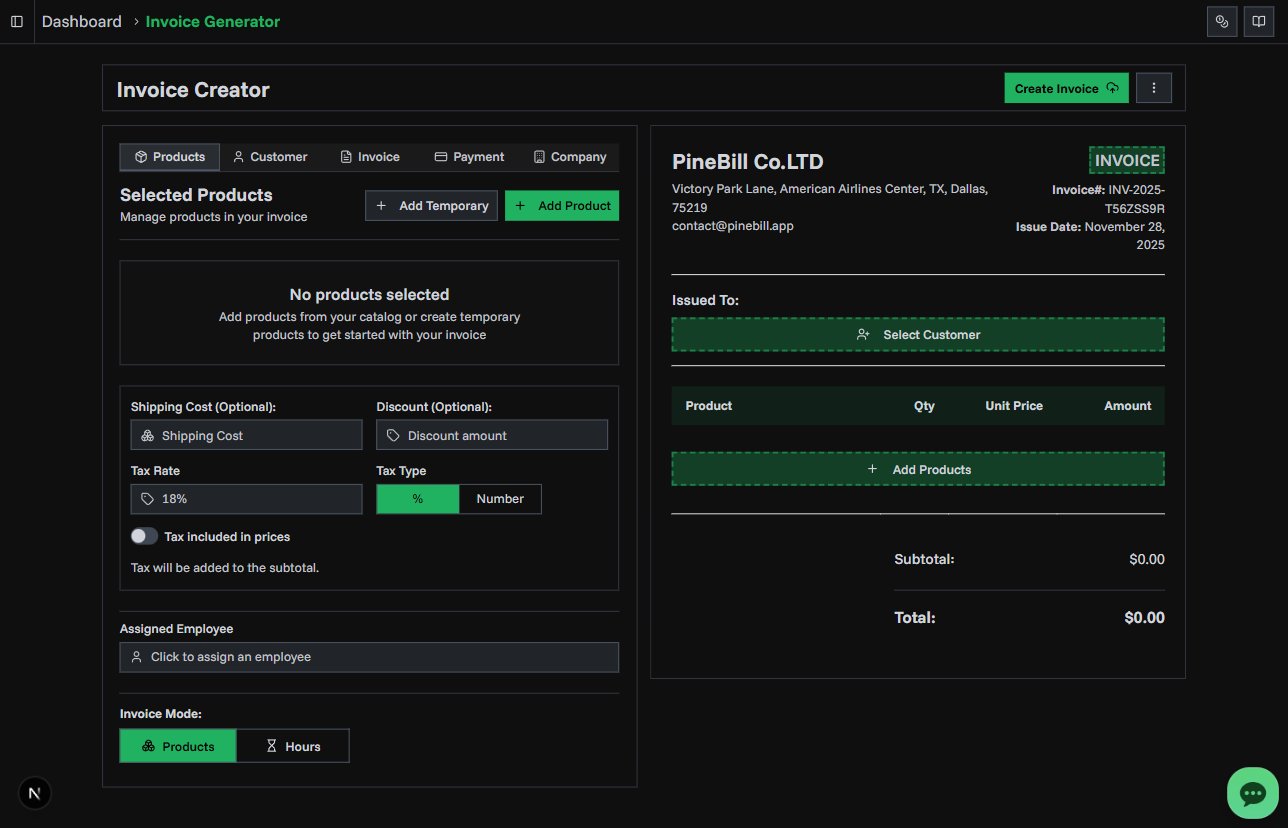Click the link icon in top bar
The image size is (1288, 828).
click(x=1222, y=21)
